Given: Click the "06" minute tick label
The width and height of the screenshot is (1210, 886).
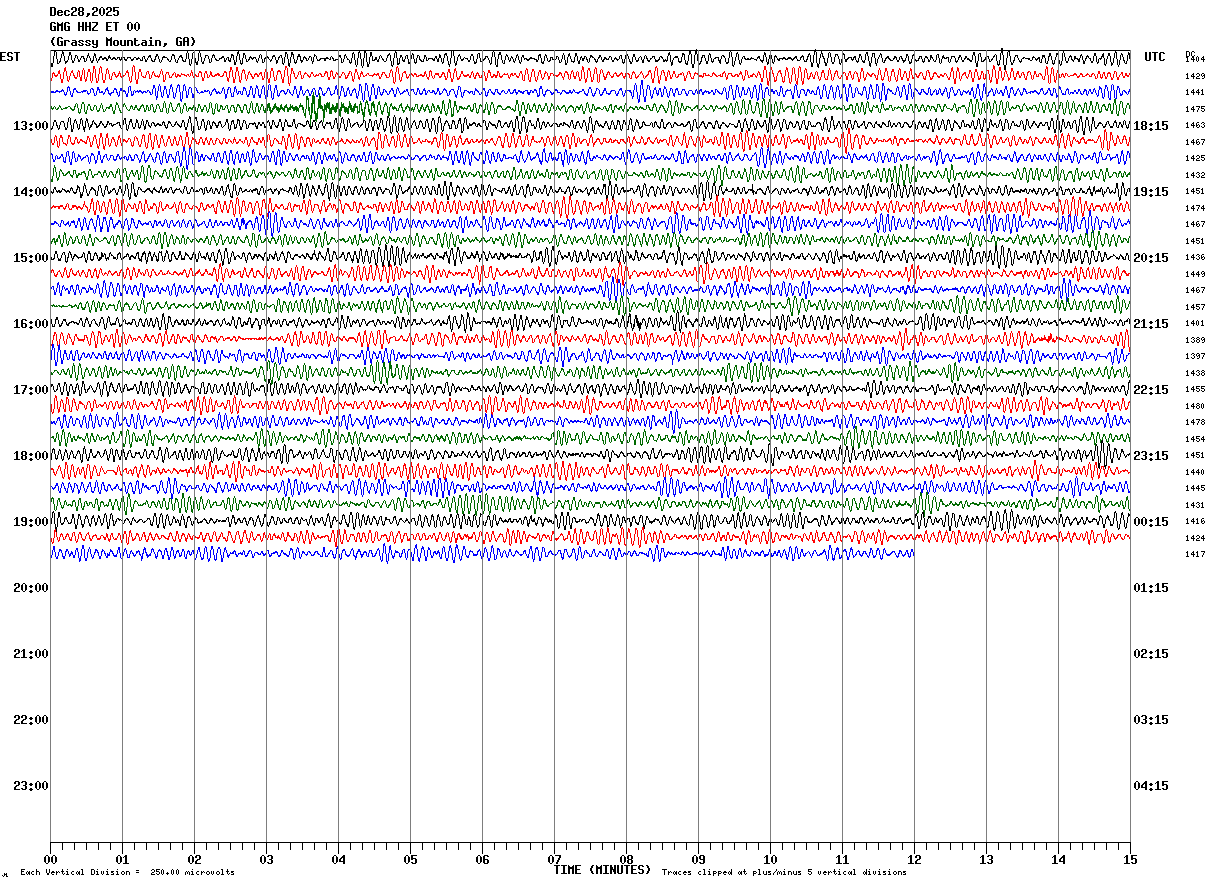Looking at the screenshot, I should coord(482,859).
